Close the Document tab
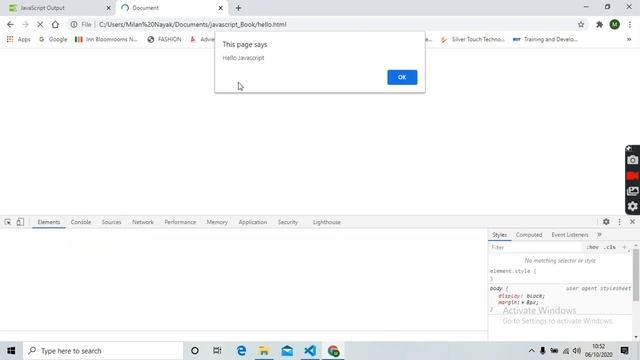 click(x=220, y=8)
